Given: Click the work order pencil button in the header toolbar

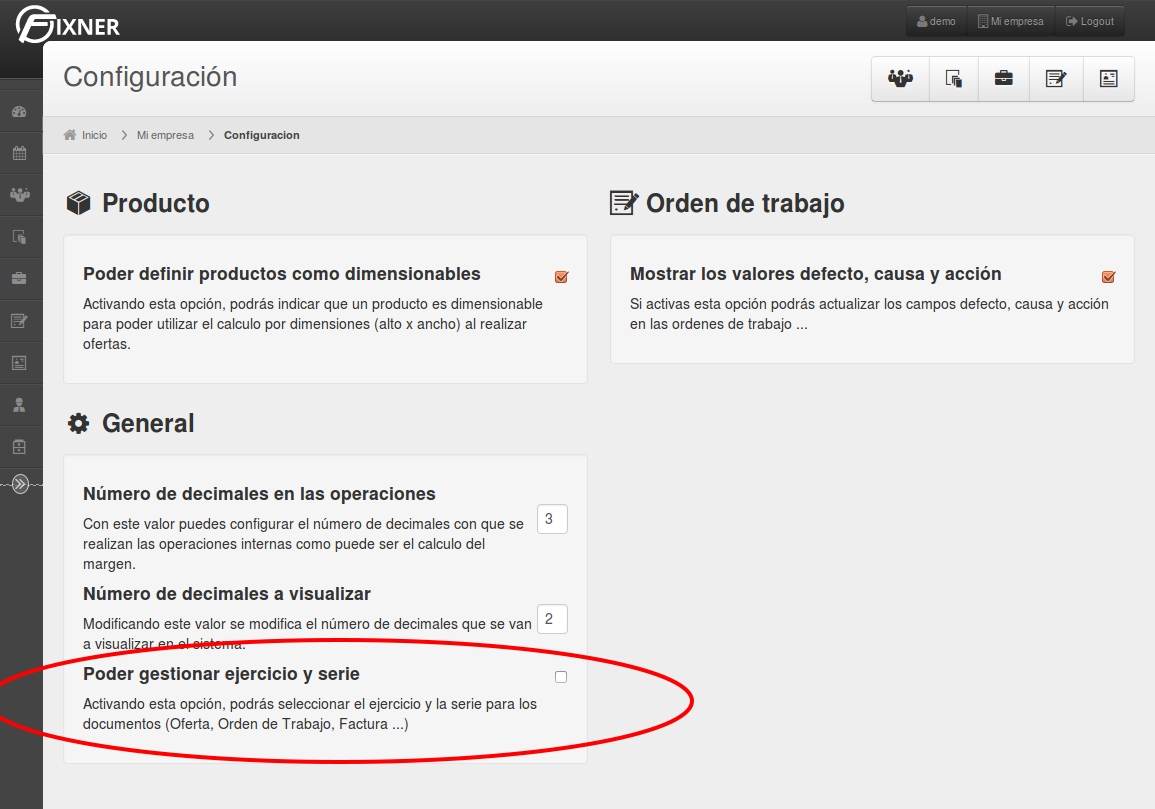Looking at the screenshot, I should (x=1056, y=78).
